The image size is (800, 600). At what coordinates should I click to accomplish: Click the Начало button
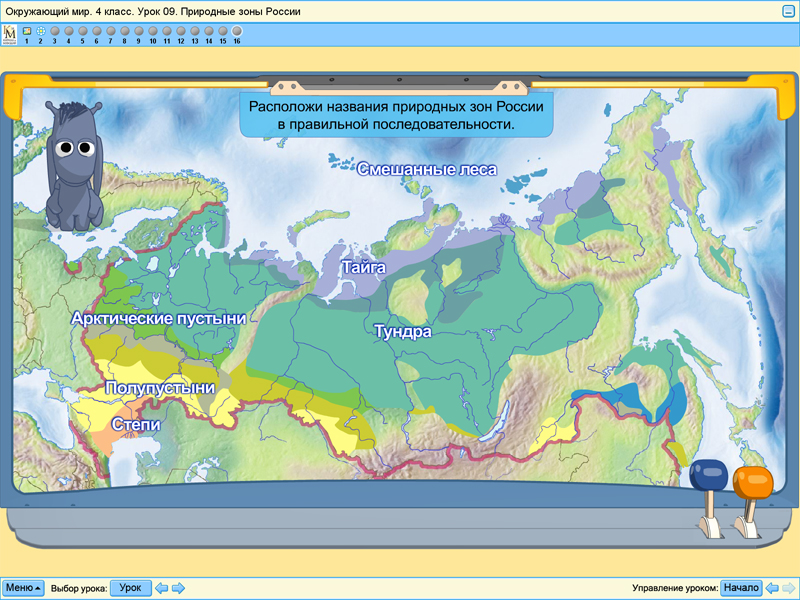click(x=741, y=588)
